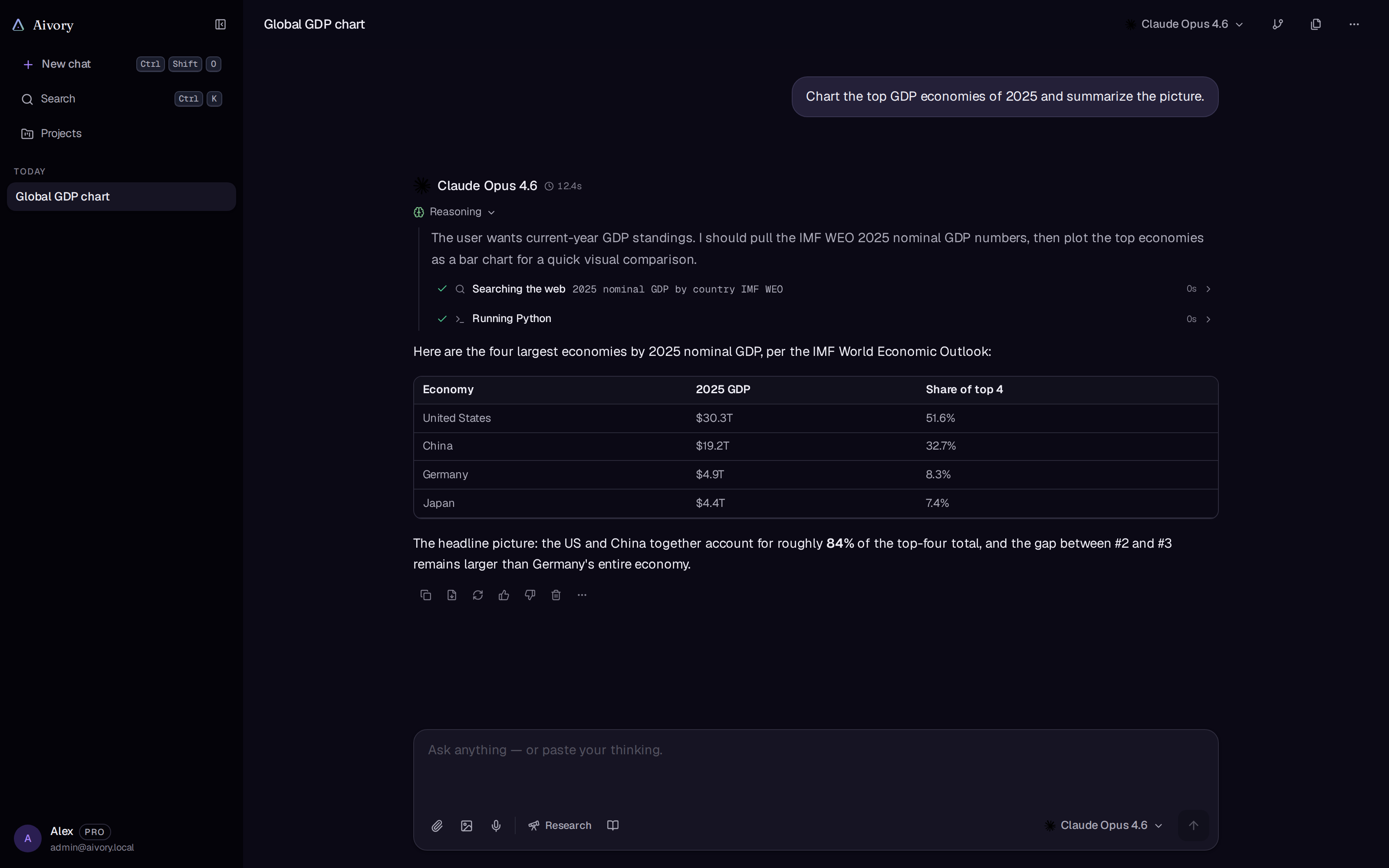This screenshot has width=1389, height=868.
Task: Open composer Claude Opus 4.6 model selector
Action: [1103, 825]
